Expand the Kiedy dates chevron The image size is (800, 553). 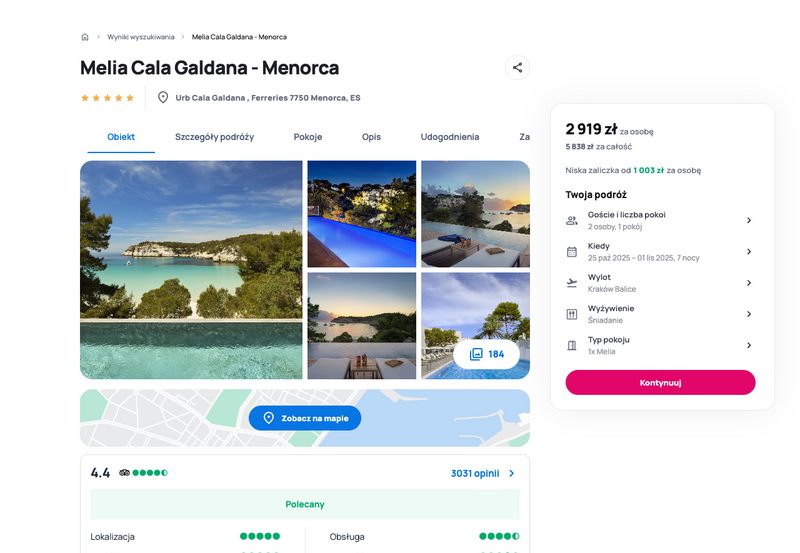click(x=749, y=252)
